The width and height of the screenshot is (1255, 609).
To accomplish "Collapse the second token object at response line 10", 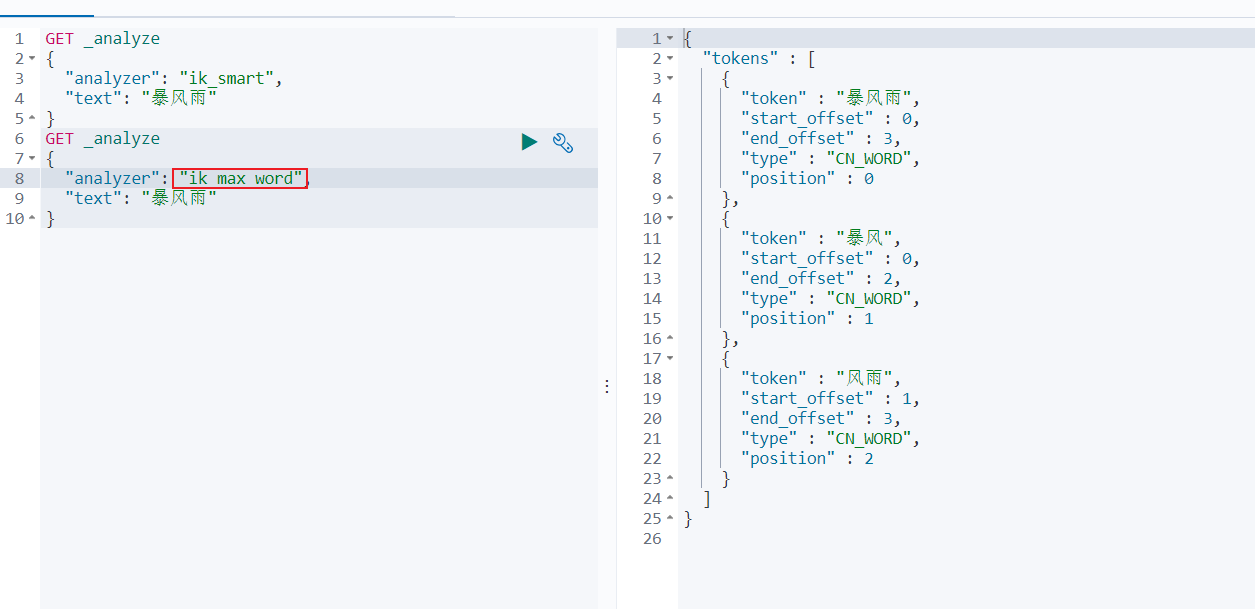I will click(670, 219).
